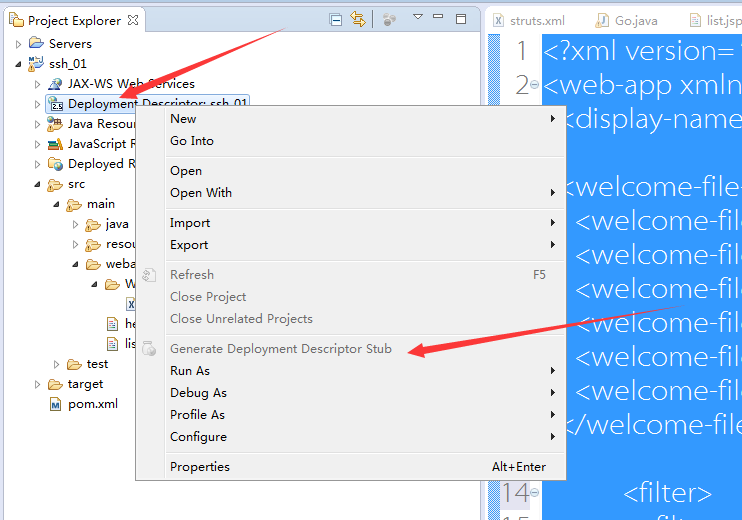Expand the Java Resources node

[37, 124]
